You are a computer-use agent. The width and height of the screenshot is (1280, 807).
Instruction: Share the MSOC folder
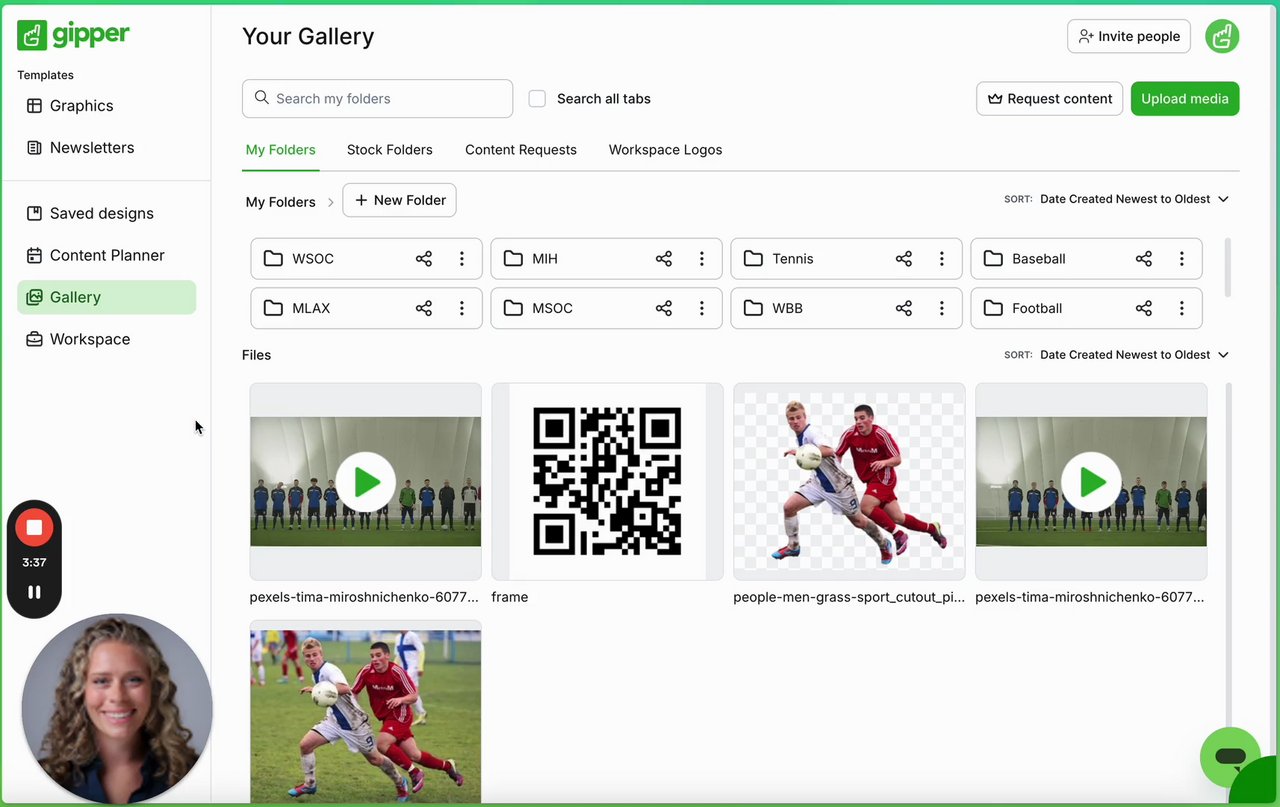[664, 309]
